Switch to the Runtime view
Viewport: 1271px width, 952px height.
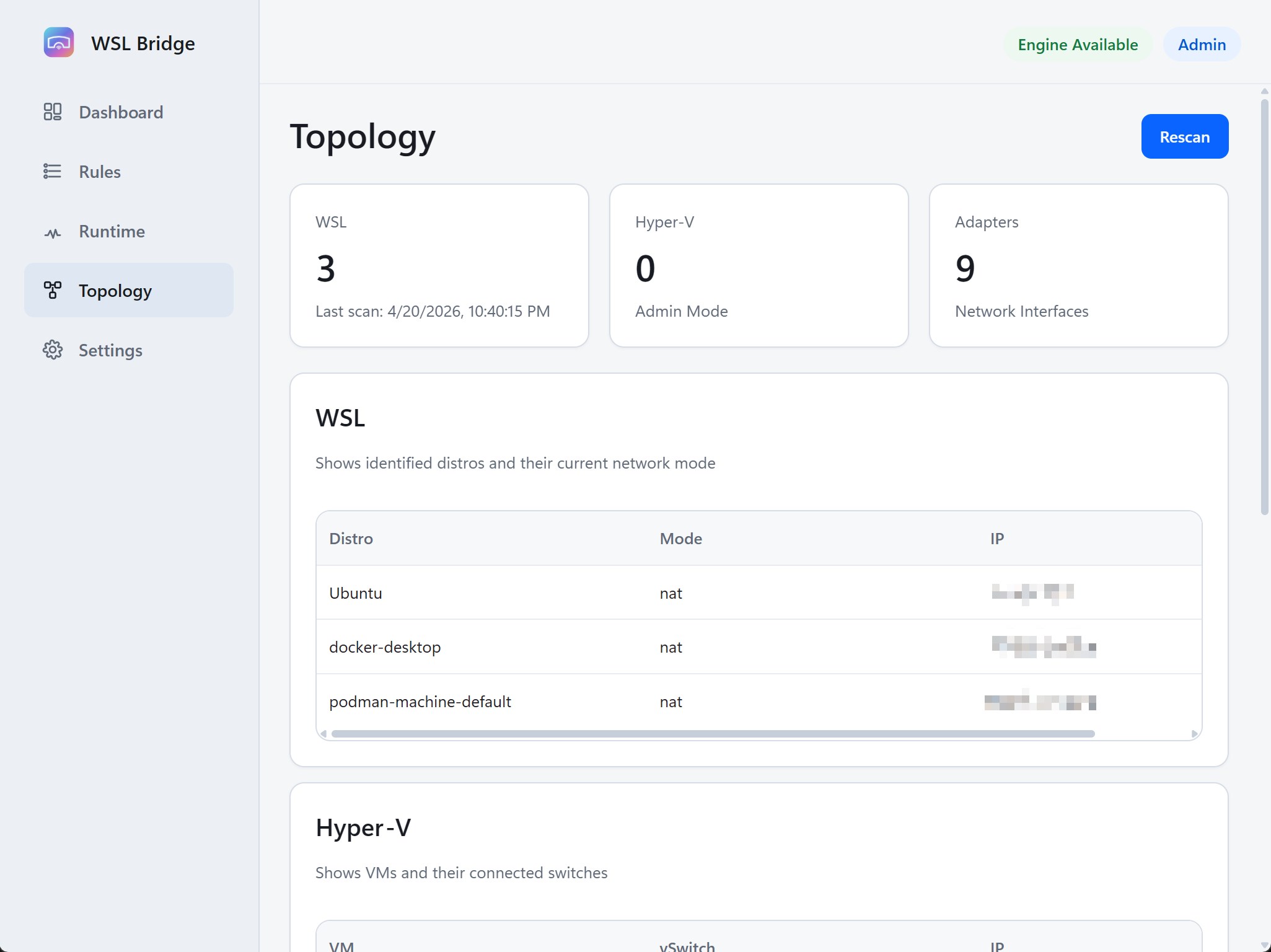(129, 231)
